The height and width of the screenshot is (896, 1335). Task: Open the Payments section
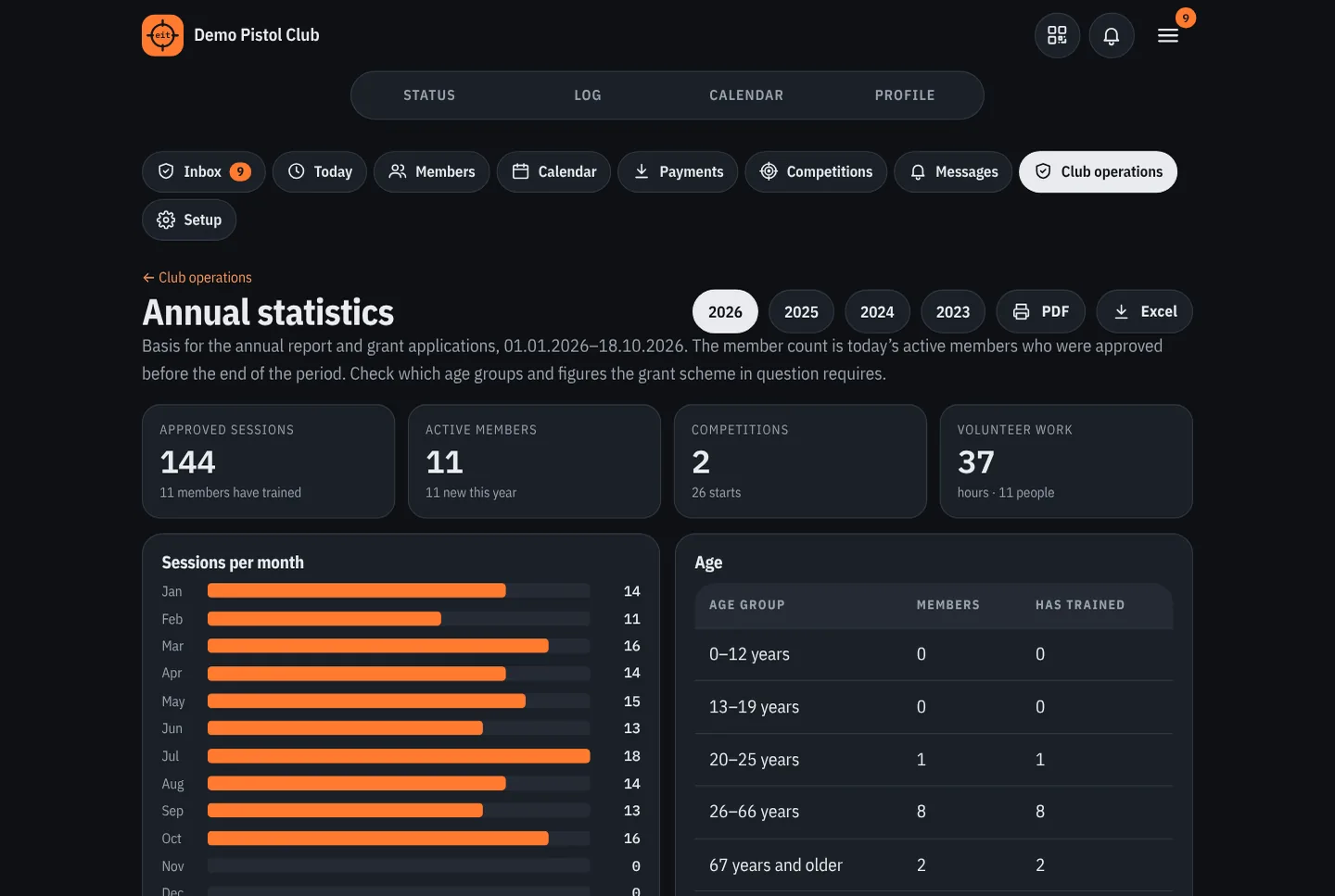[678, 171]
